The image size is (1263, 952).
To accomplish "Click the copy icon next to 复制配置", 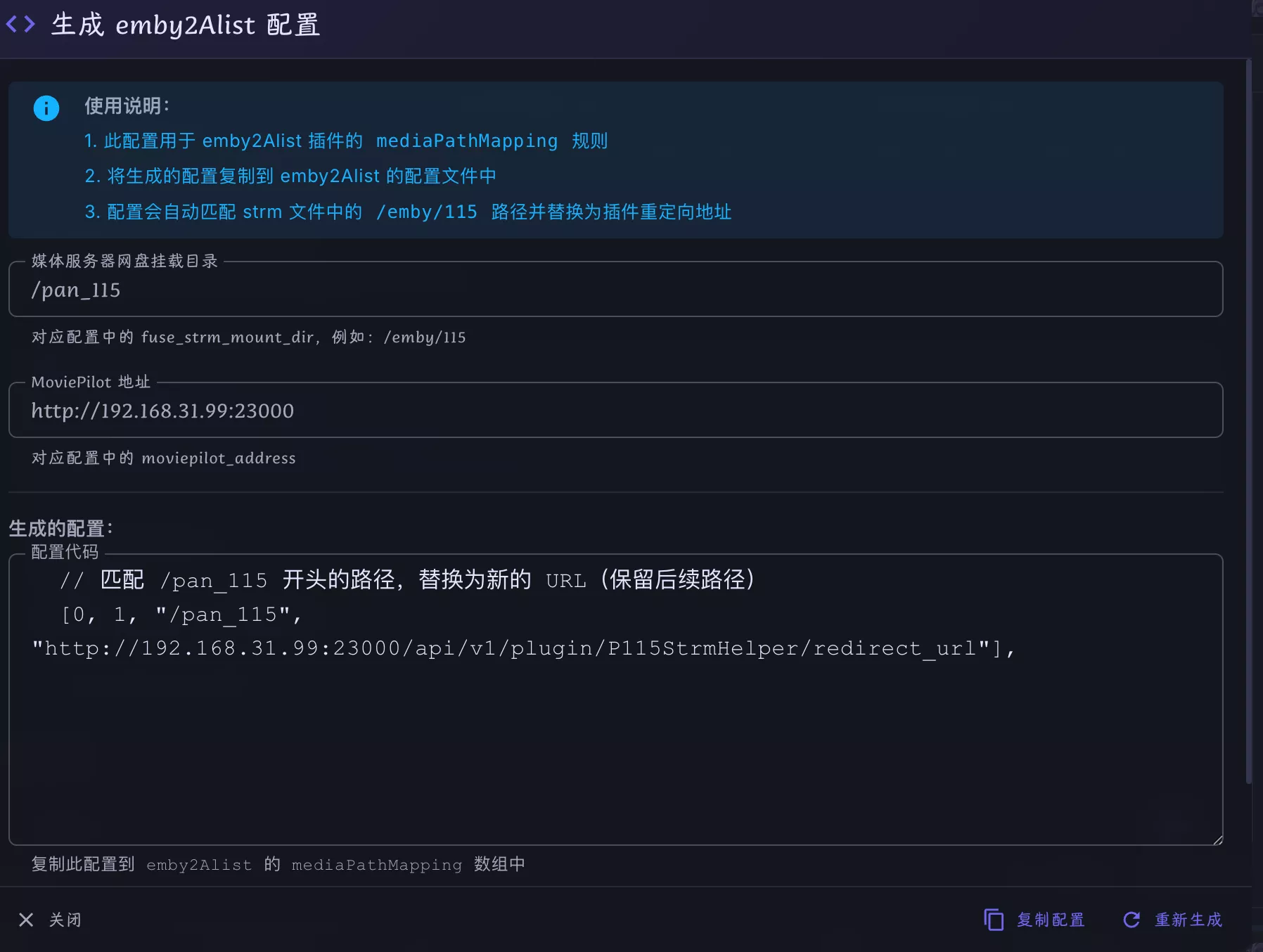I will 993,920.
